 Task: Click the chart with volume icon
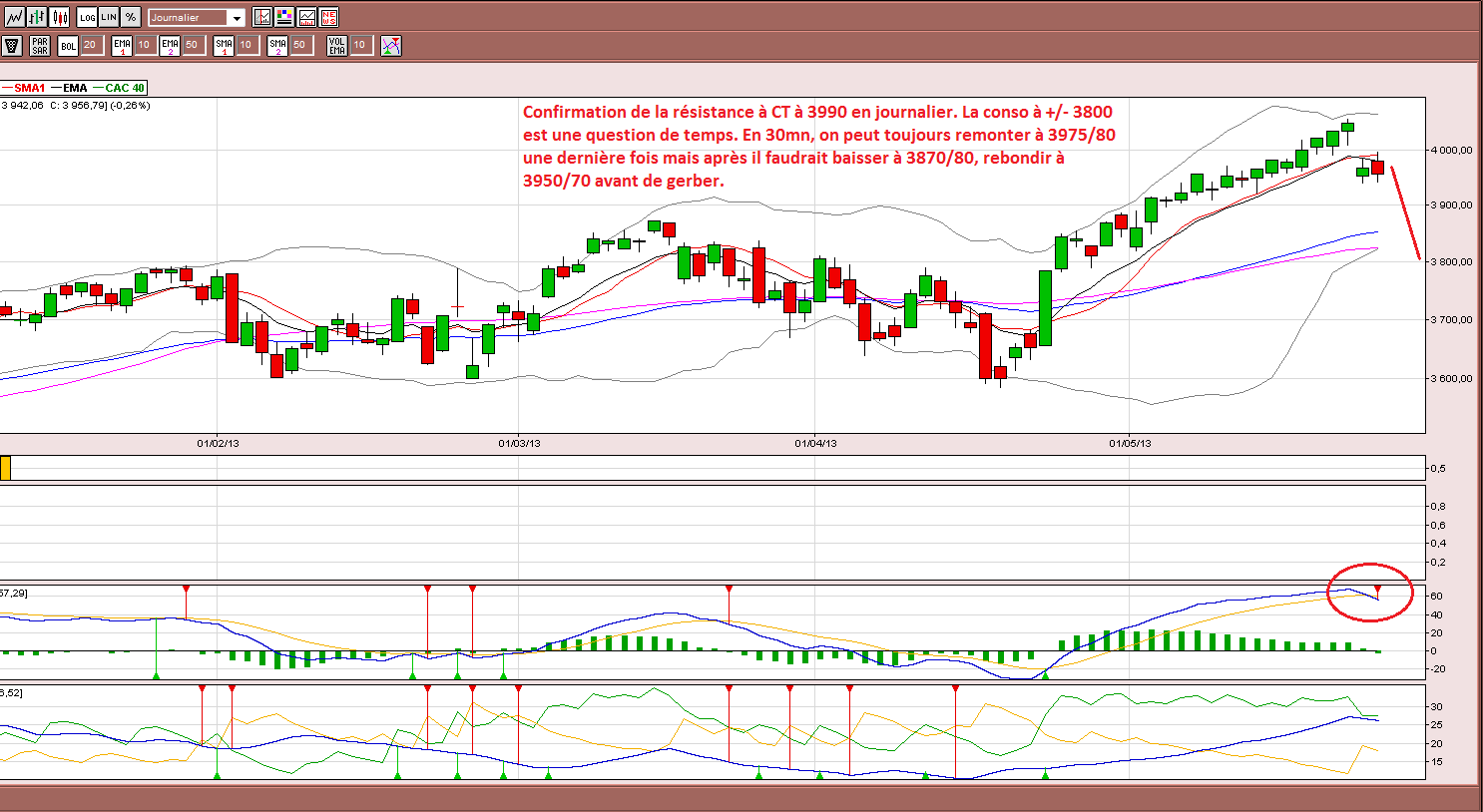(x=306, y=17)
